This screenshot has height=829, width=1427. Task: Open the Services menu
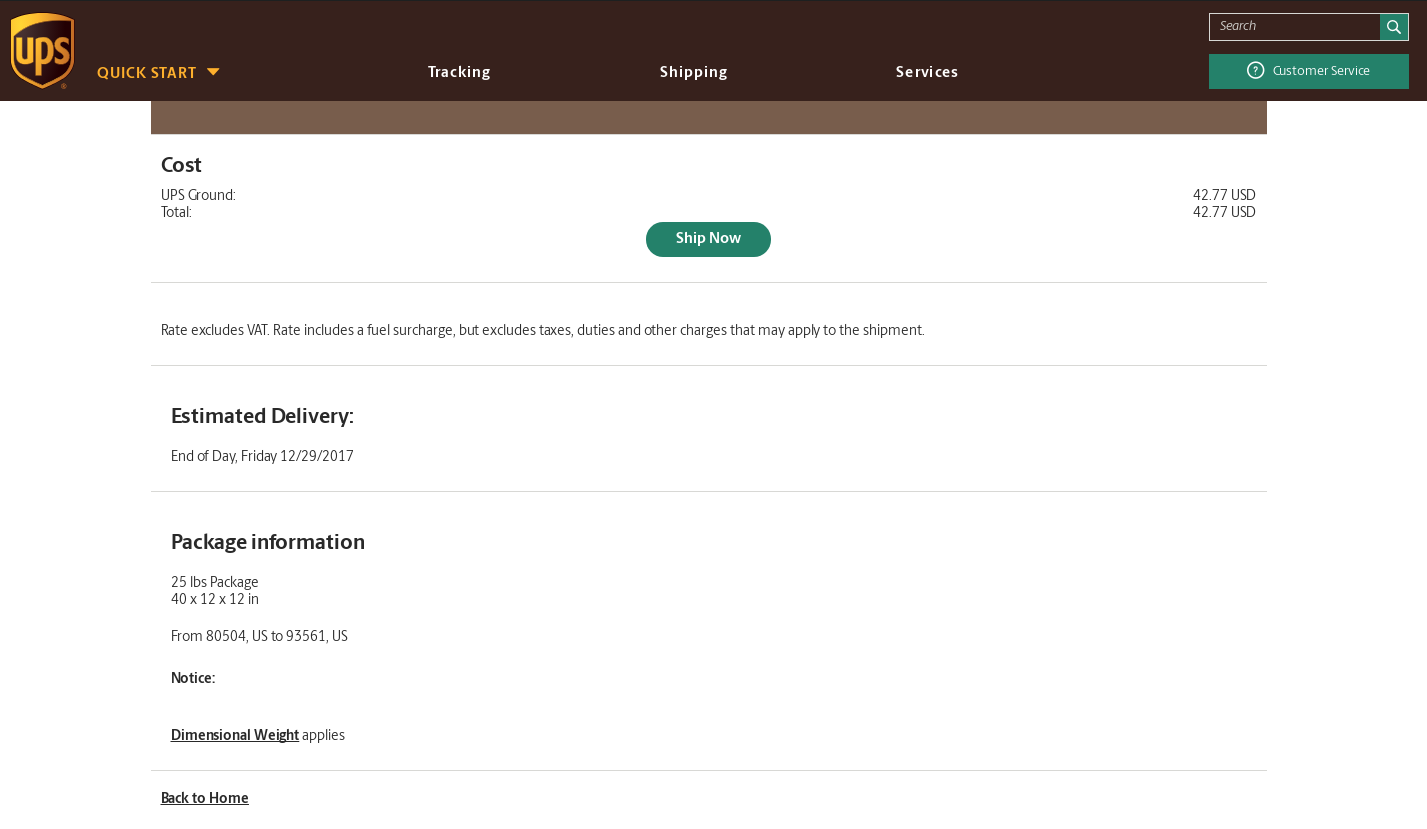[926, 72]
